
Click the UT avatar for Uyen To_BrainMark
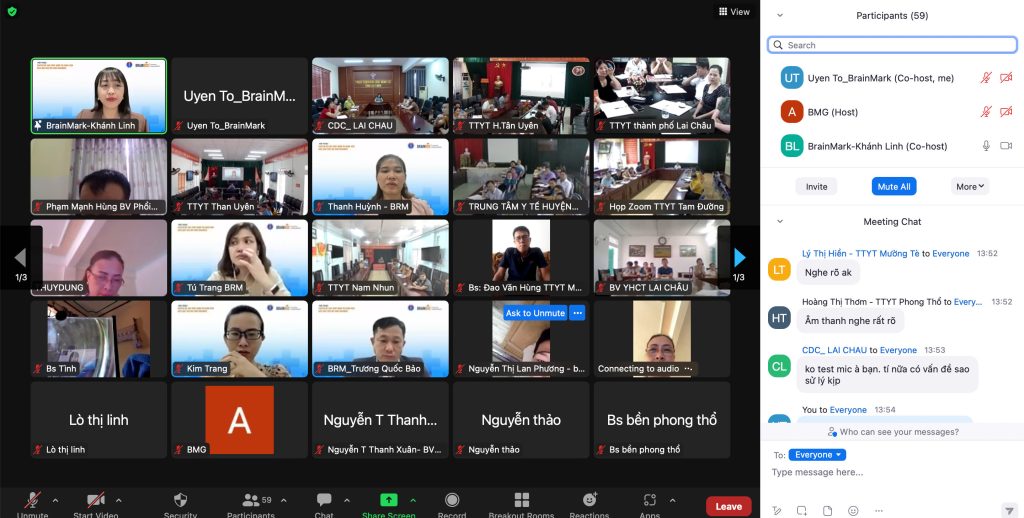(792, 78)
